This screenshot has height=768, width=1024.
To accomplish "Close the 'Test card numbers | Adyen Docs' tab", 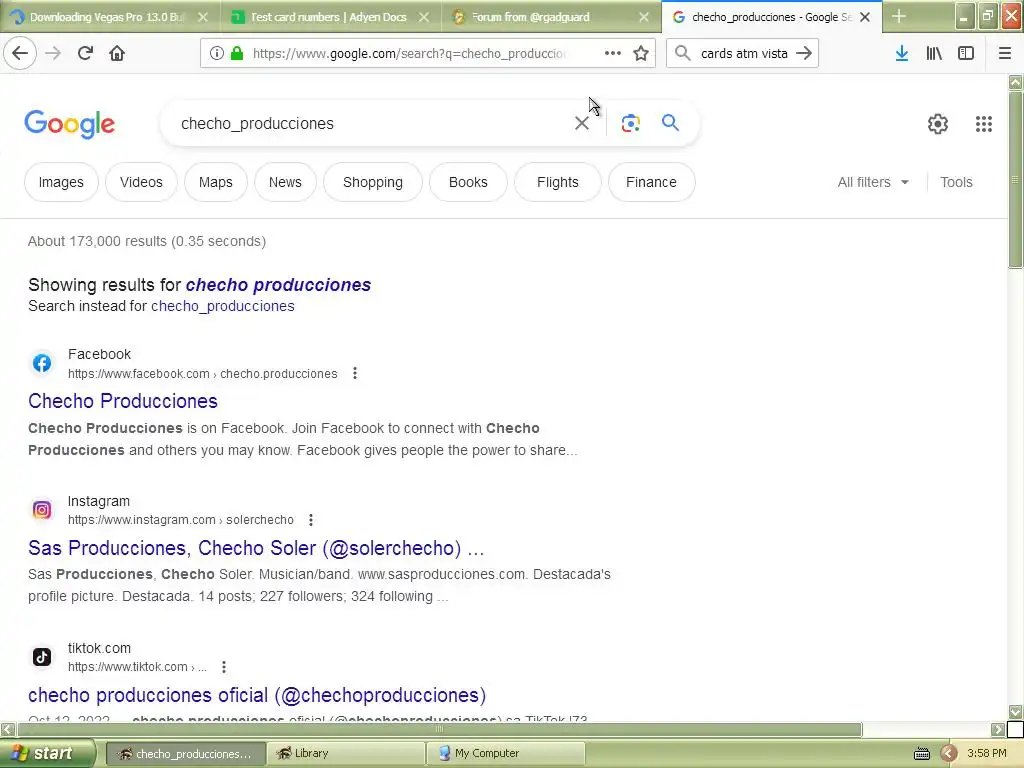I will [424, 17].
